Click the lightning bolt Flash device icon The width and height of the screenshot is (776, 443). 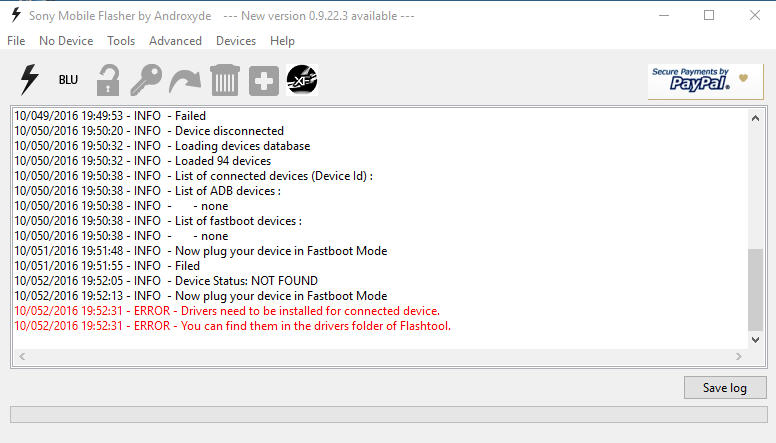coord(29,79)
